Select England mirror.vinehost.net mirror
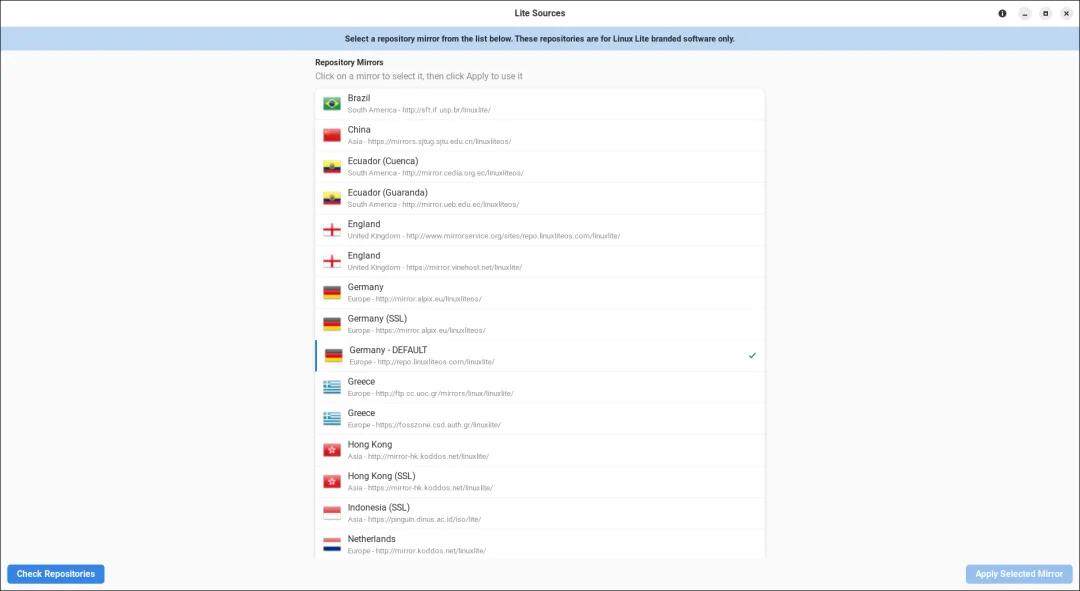Screen dimensions: 1080x591 click(x=540, y=261)
